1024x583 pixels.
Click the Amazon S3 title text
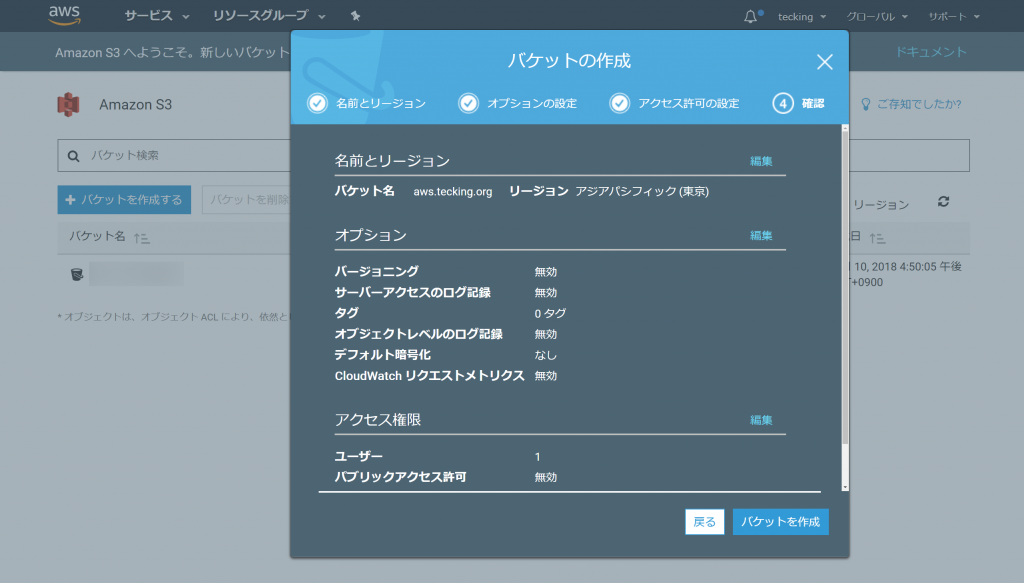(x=136, y=104)
